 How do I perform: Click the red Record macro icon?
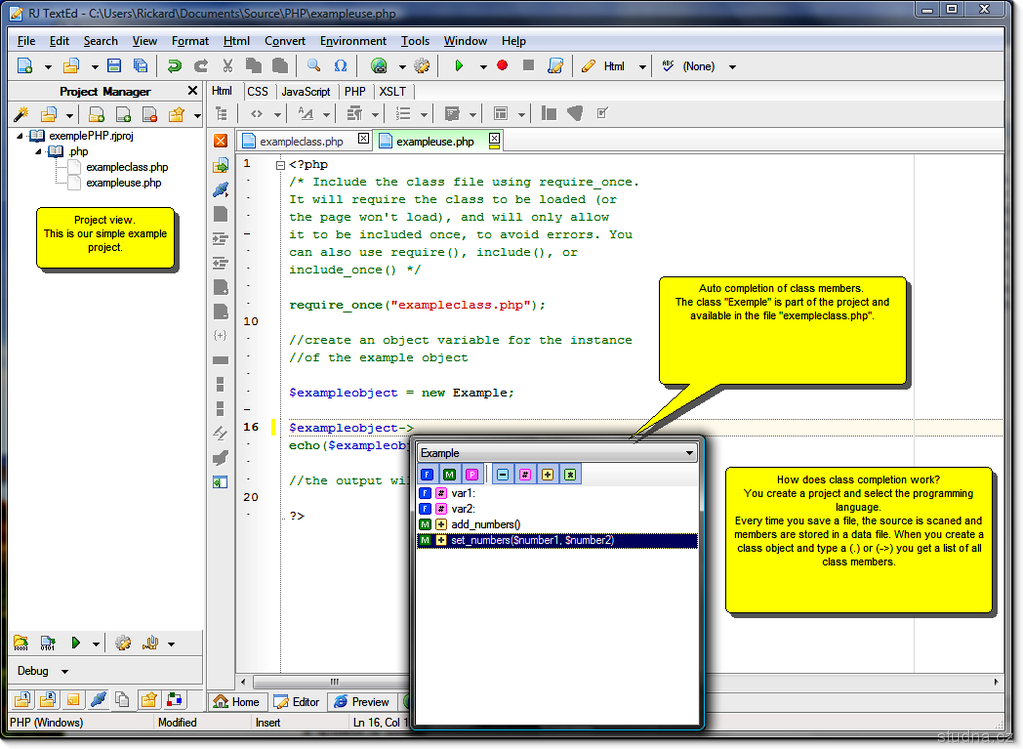coord(502,66)
